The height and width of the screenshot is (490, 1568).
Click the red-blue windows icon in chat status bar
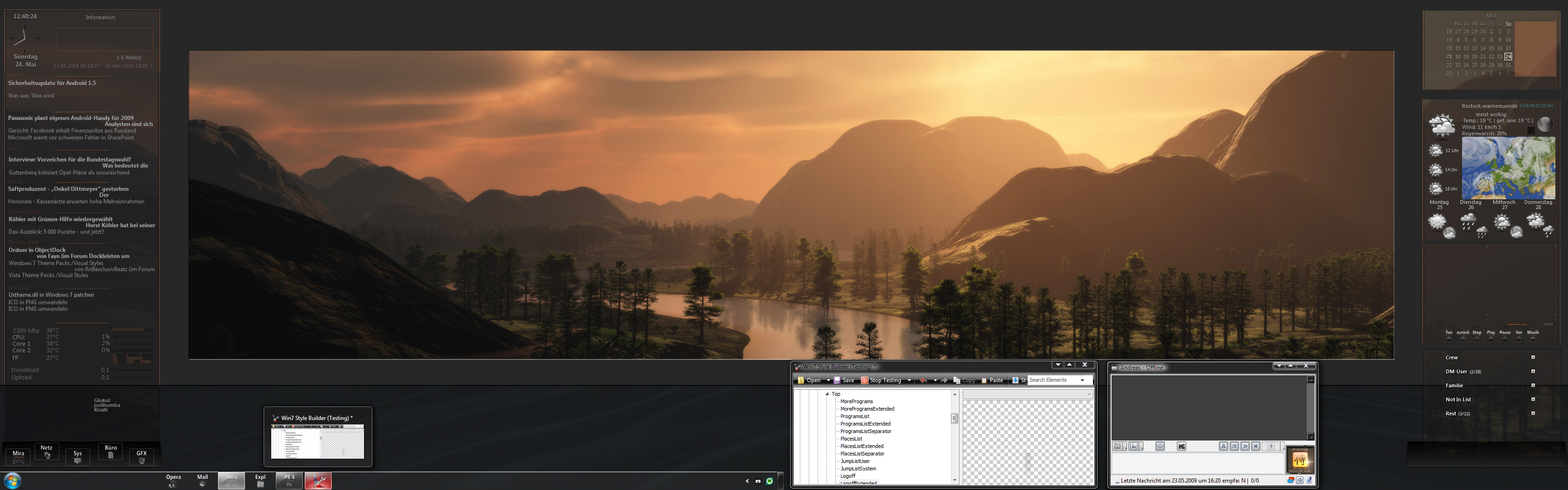coord(1291,480)
